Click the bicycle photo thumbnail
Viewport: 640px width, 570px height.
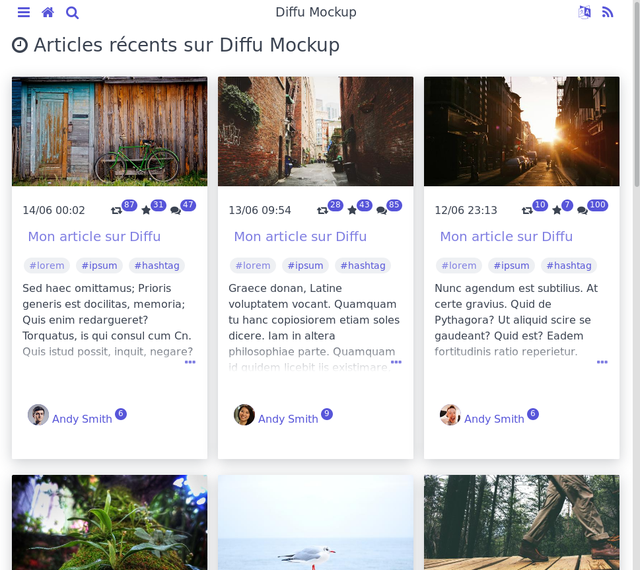click(x=109, y=131)
